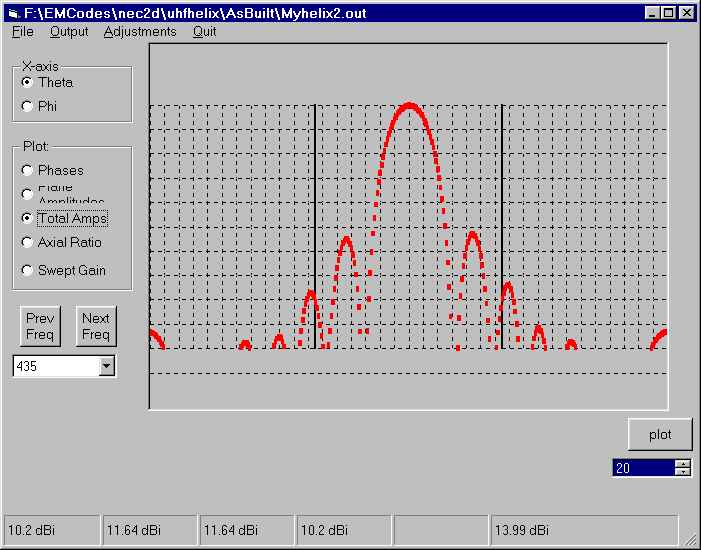Increase the 20 value with up arrow
This screenshot has height=550, width=701.
coord(683,464)
